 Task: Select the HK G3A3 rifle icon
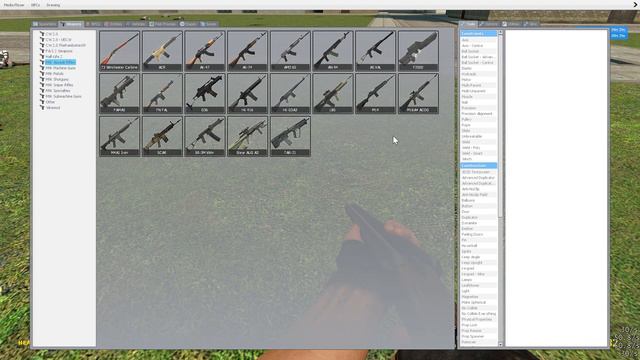click(x=290, y=93)
